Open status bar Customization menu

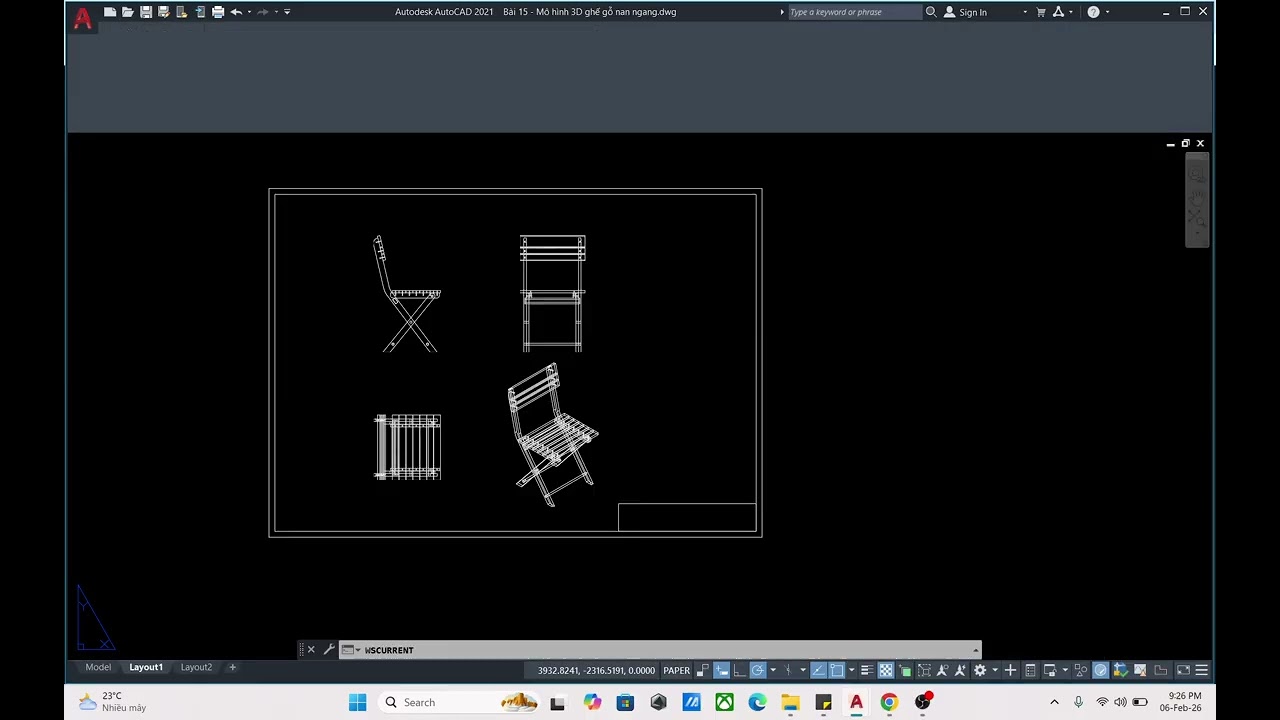[x=1202, y=670]
